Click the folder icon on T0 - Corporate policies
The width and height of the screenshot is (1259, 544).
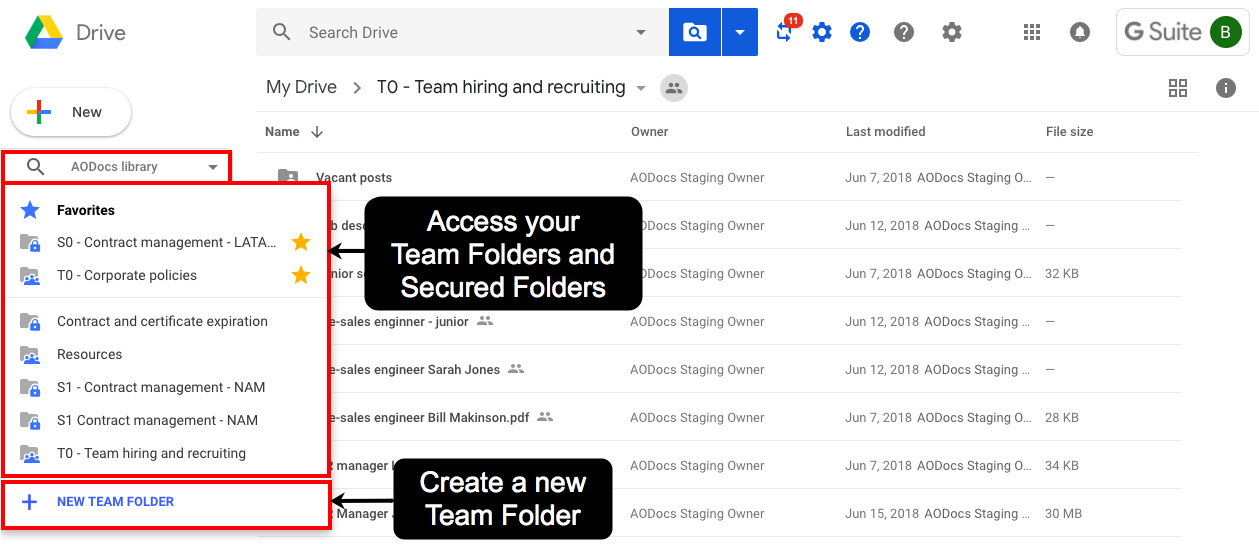click(30, 276)
